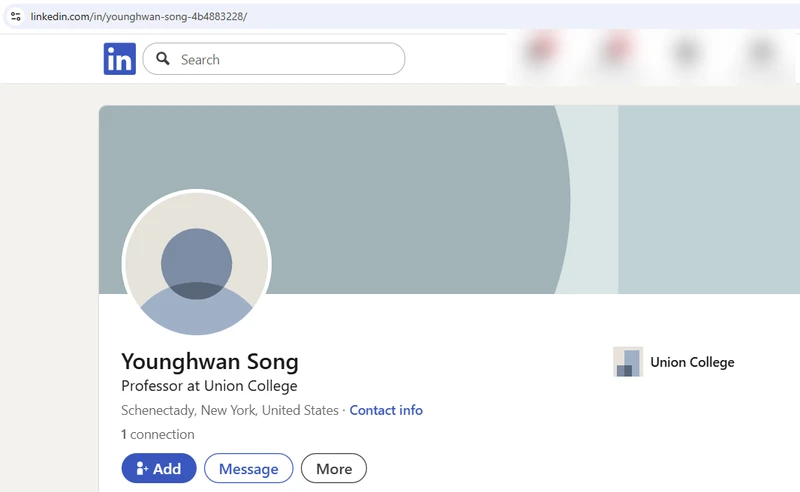Click the site info icon in address bar
The width and height of the screenshot is (800, 492).
coord(16,16)
